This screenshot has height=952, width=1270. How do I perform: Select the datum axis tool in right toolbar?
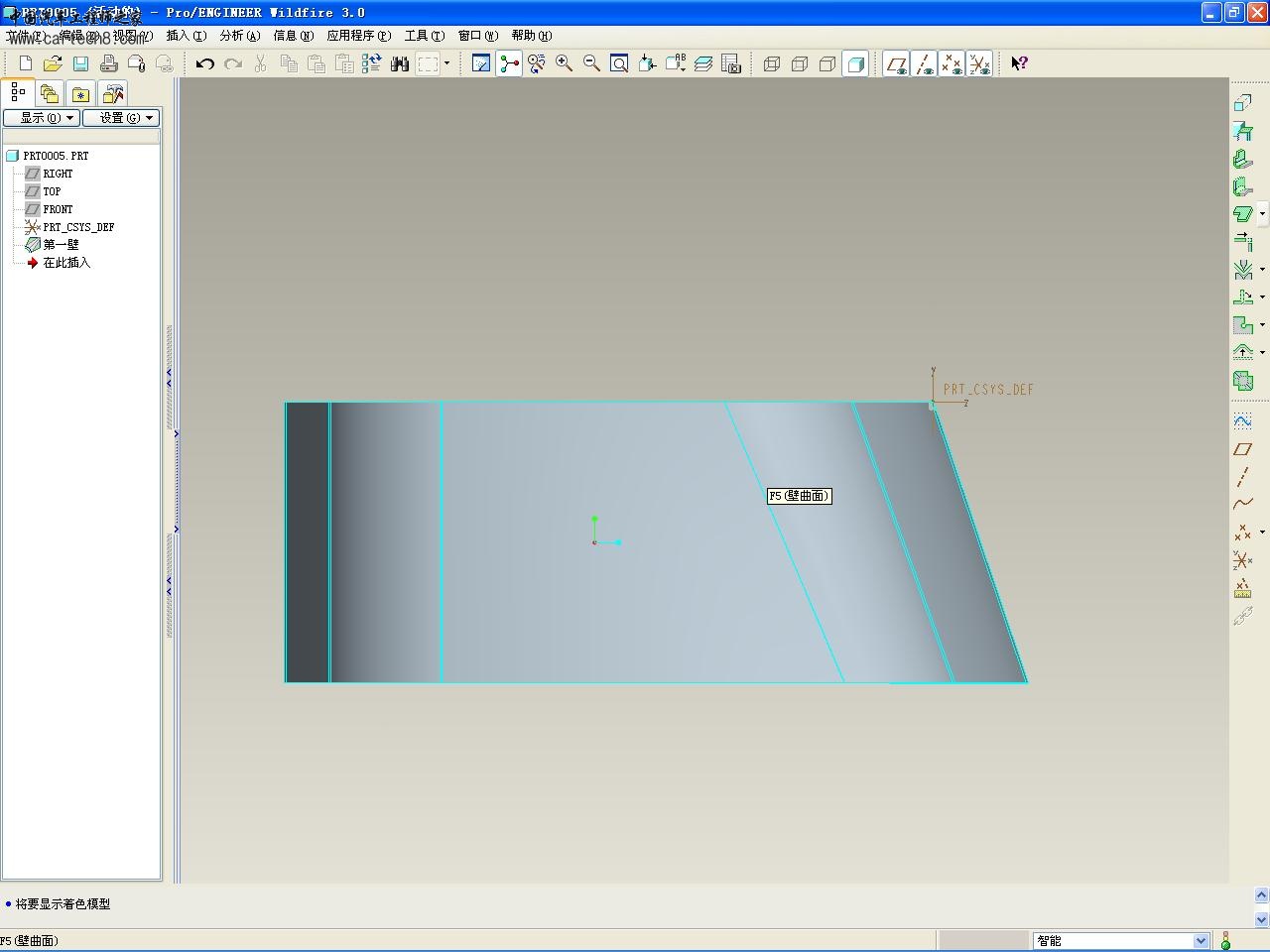coord(1242,477)
